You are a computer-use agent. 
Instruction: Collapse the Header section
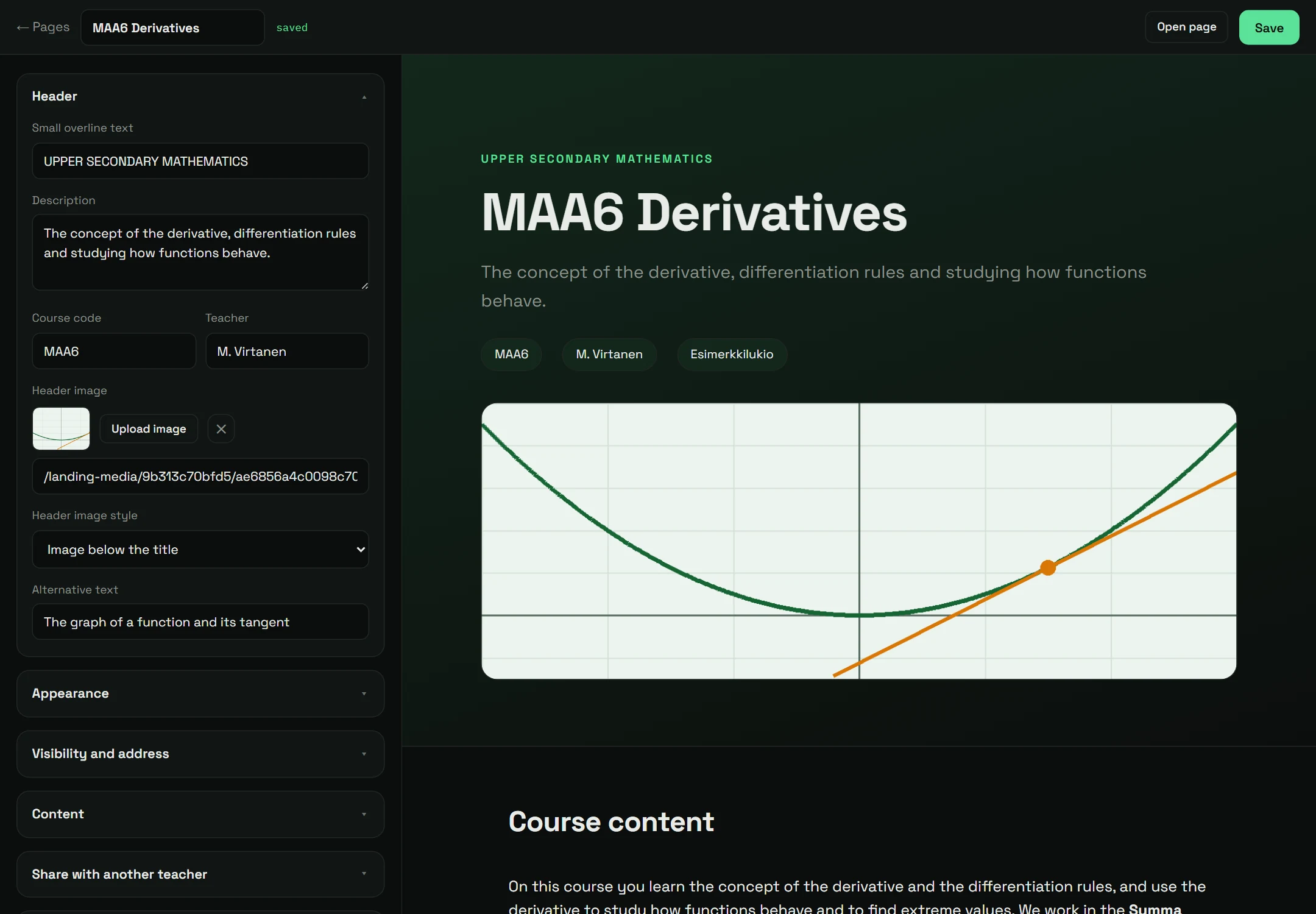pos(200,96)
